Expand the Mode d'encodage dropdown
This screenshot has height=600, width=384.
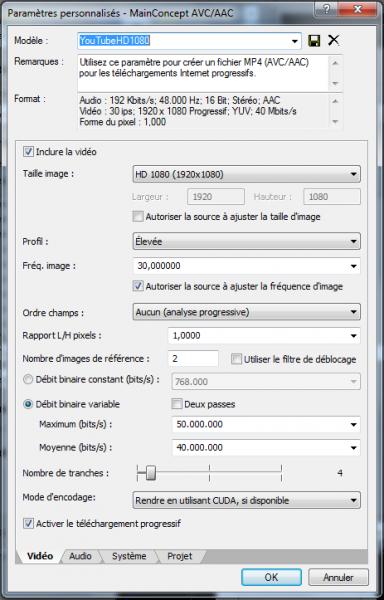[246, 500]
